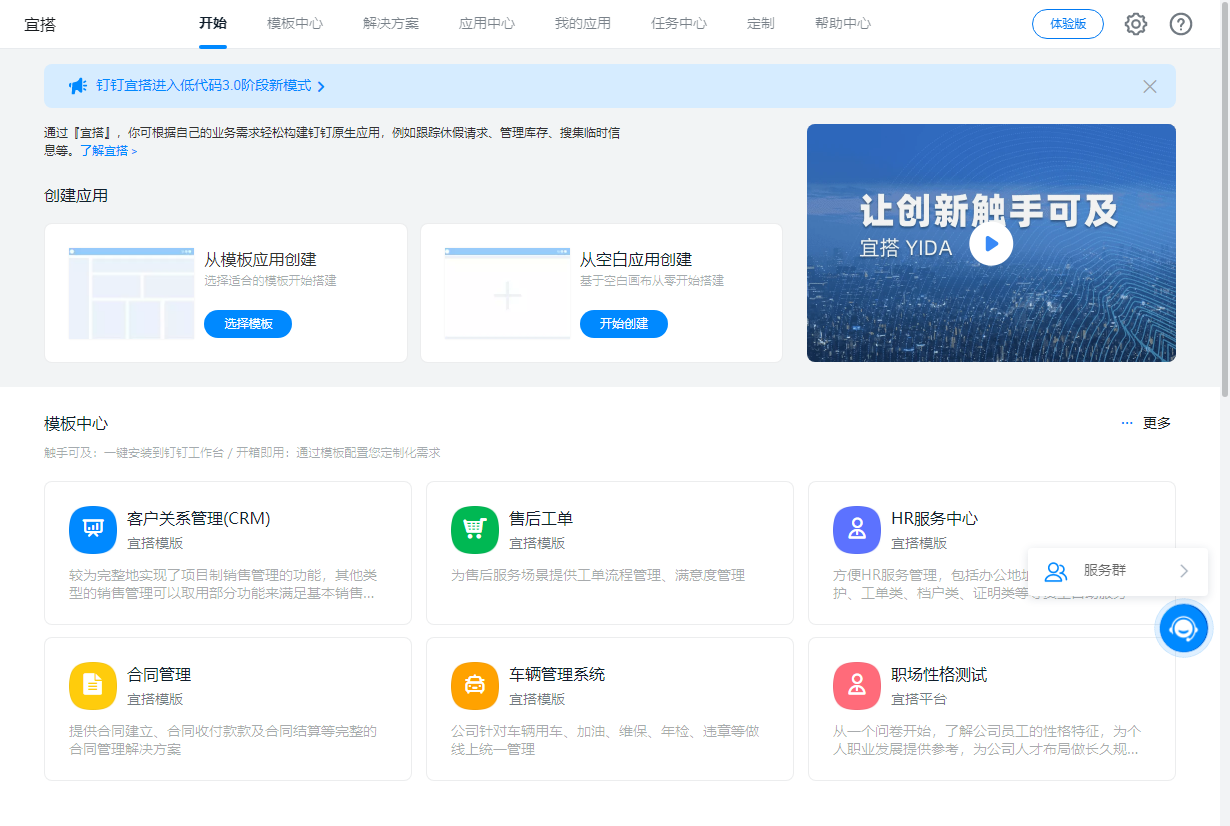The width and height of the screenshot is (1230, 826).
Task: Open the 钉钉宜搭进入低代码3.0阶段新模式 link
Action: point(204,86)
